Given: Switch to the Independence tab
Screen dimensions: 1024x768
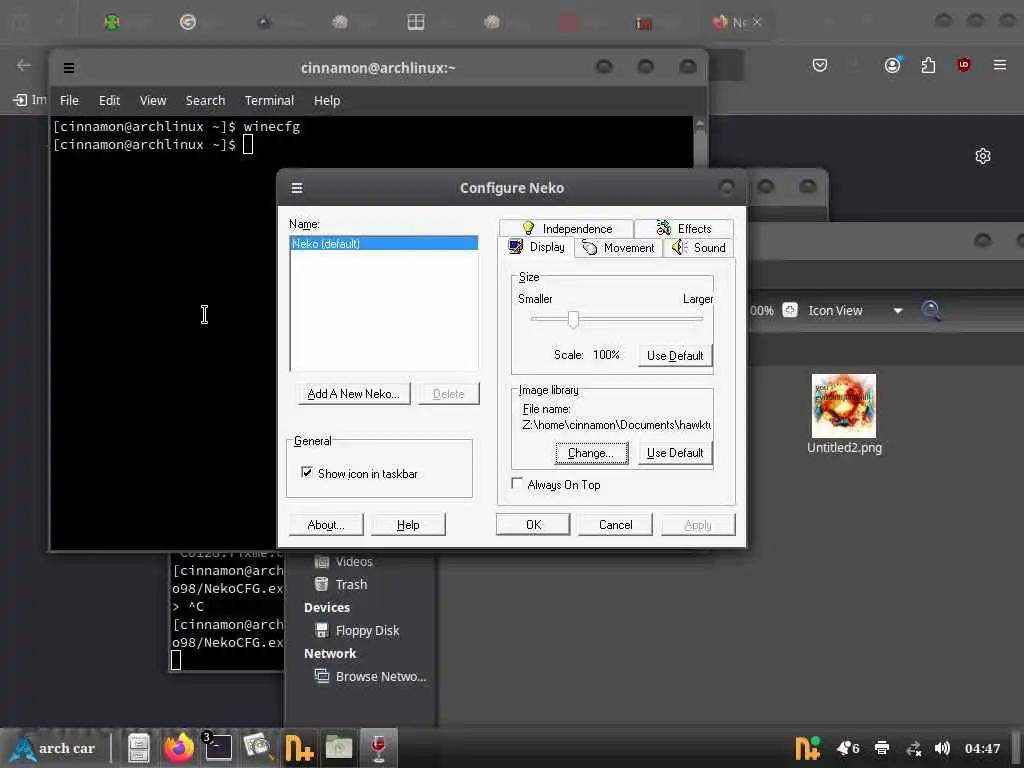Looking at the screenshot, I should pos(566,228).
